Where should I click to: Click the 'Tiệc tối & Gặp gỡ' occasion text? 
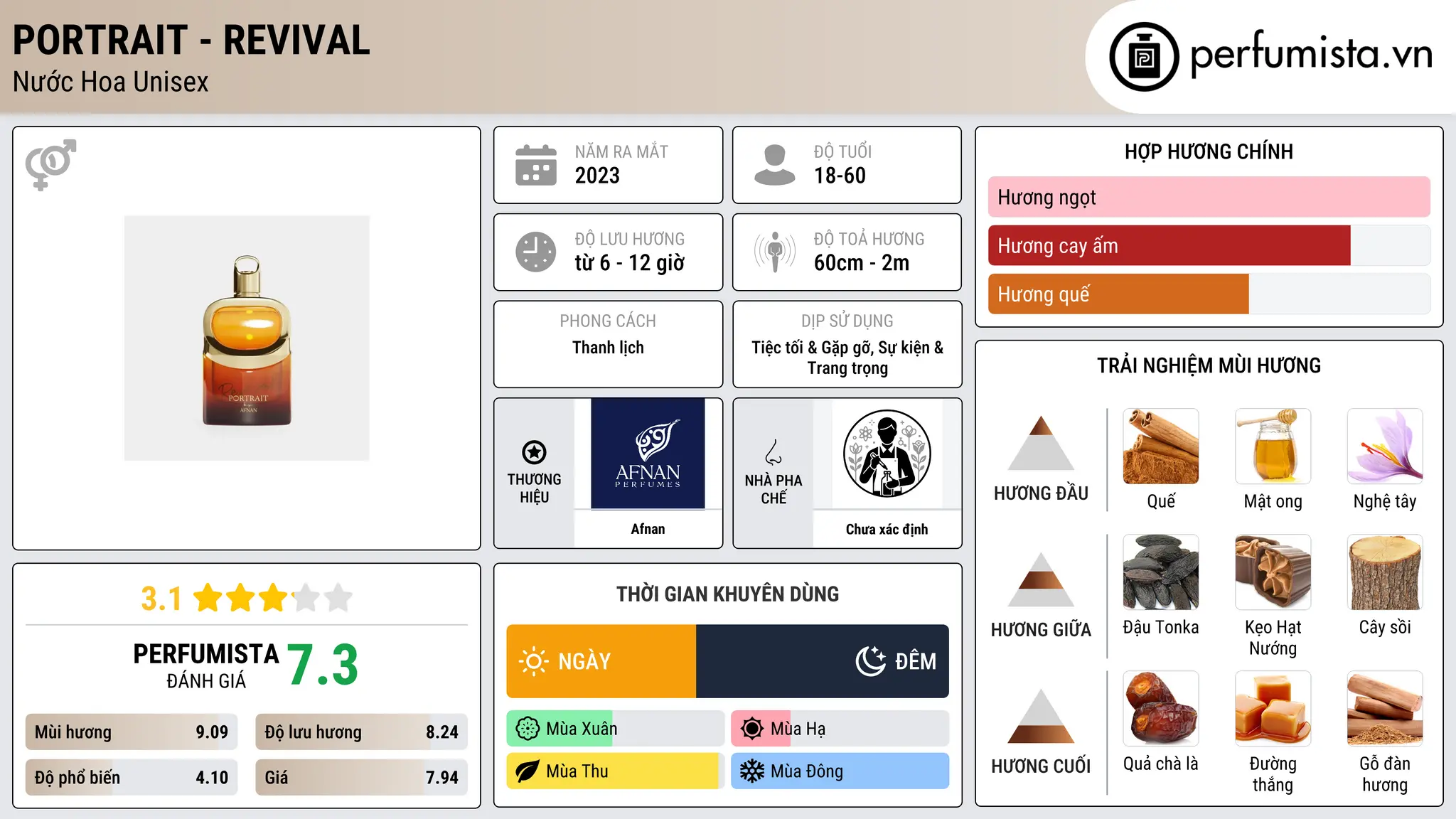[812, 348]
